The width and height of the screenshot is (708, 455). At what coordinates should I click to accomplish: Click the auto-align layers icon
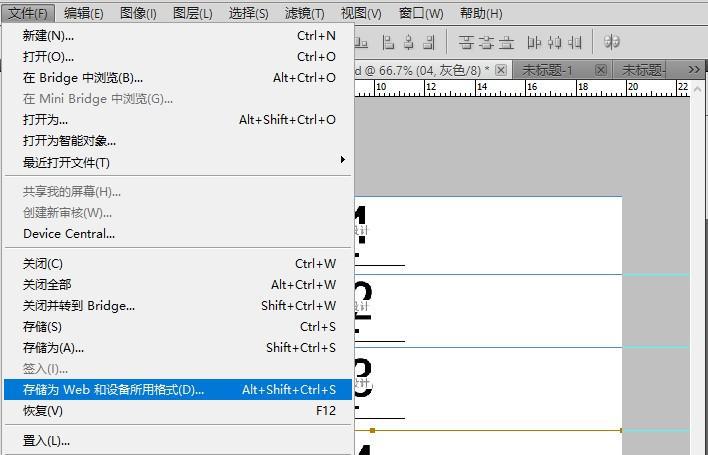(612, 42)
